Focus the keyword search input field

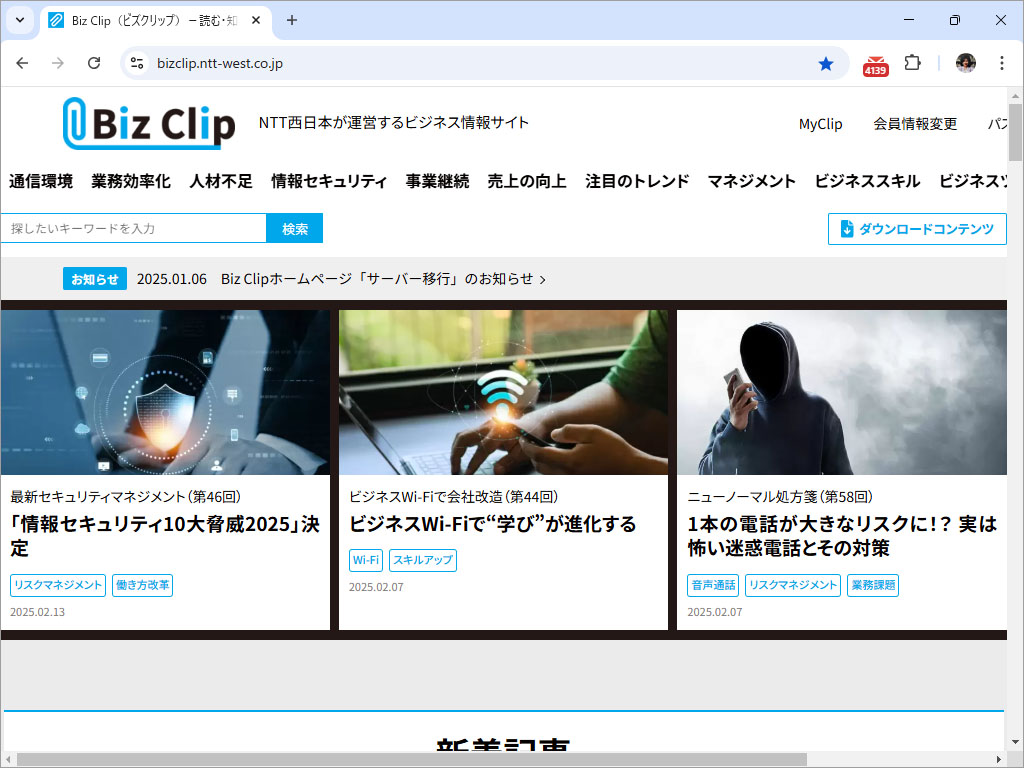click(x=133, y=229)
